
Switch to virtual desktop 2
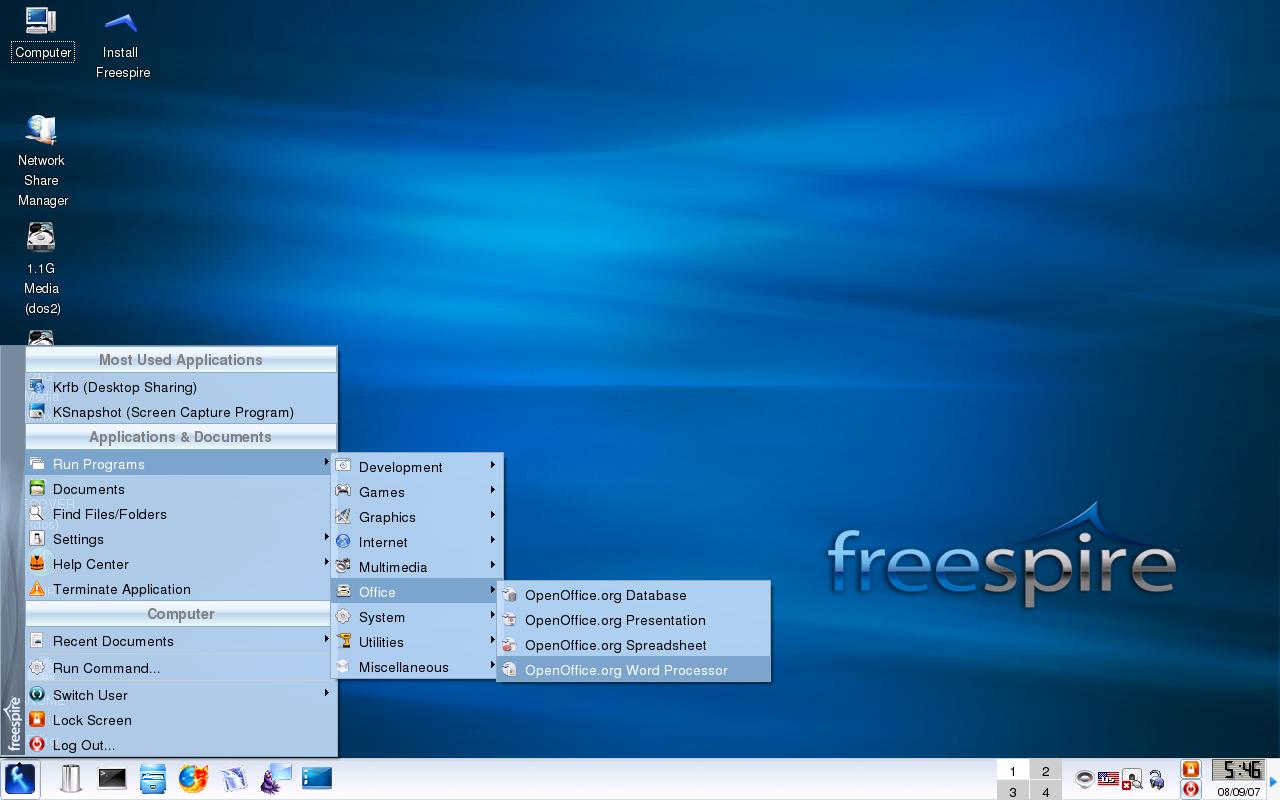1045,771
